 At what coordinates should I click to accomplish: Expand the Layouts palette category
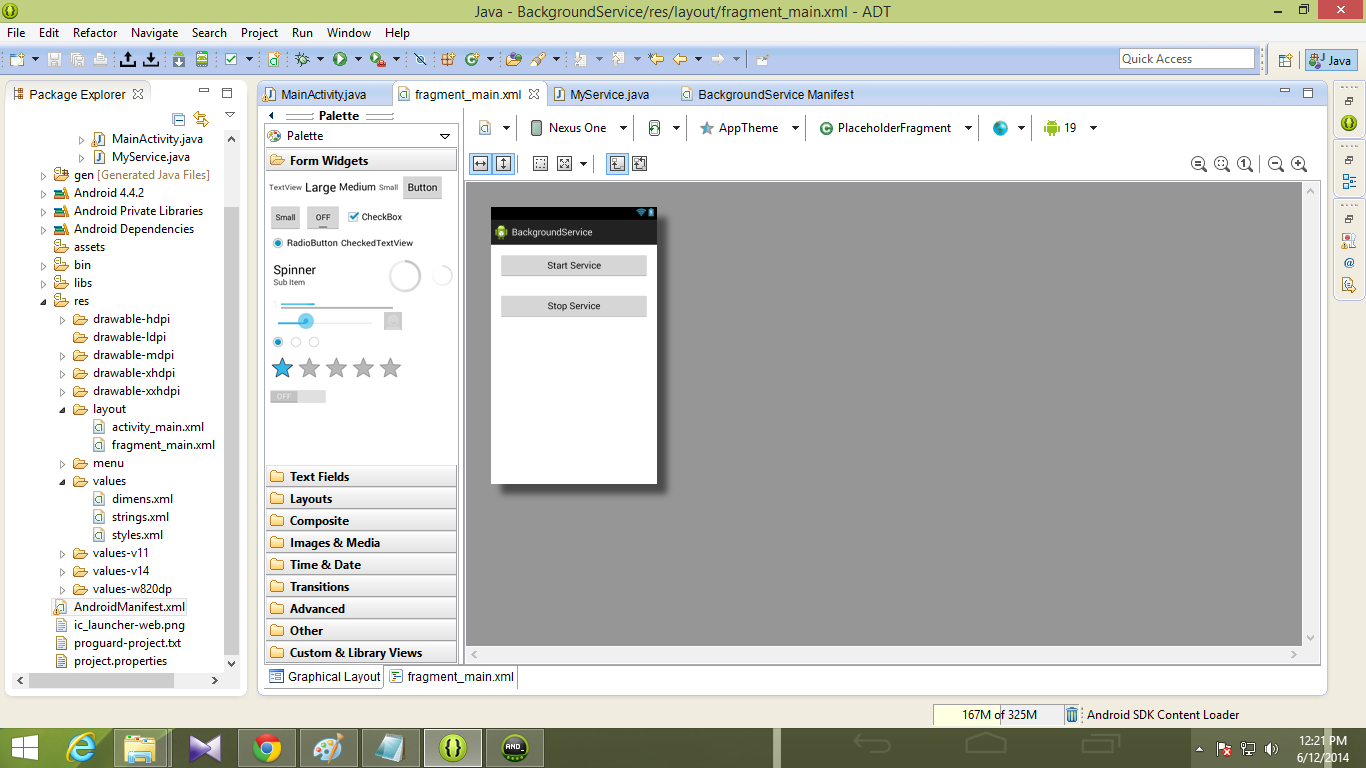pos(361,499)
